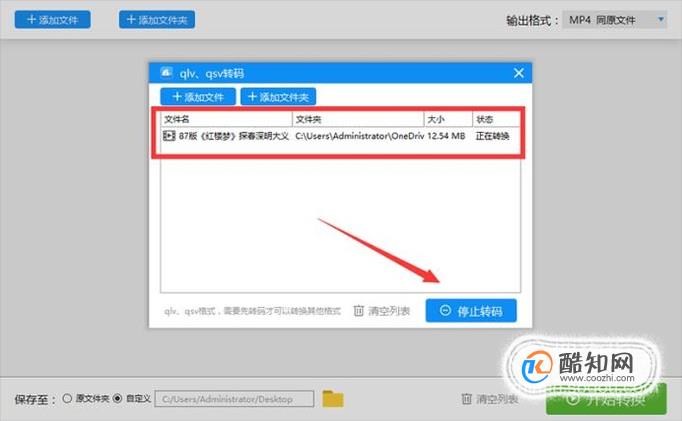Click the qlv、qsv转码 dialog title icon
This screenshot has width=682, height=421.
166,73
